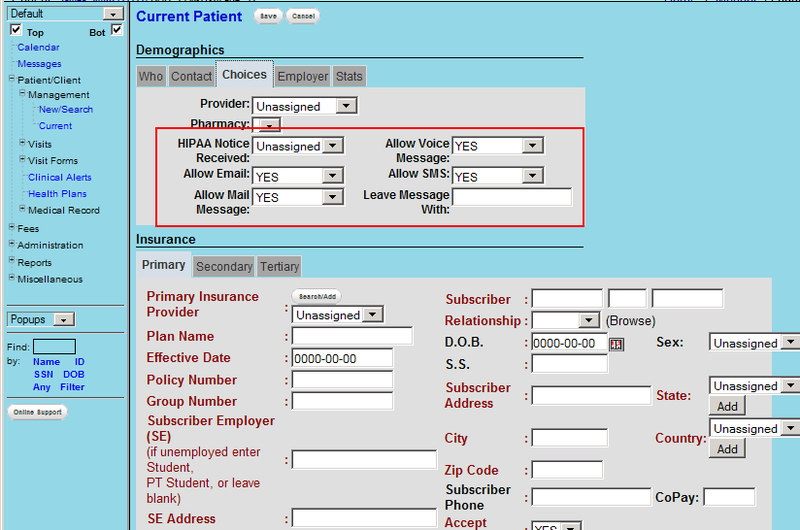Click the Save button
The height and width of the screenshot is (530, 800).
tap(267, 17)
